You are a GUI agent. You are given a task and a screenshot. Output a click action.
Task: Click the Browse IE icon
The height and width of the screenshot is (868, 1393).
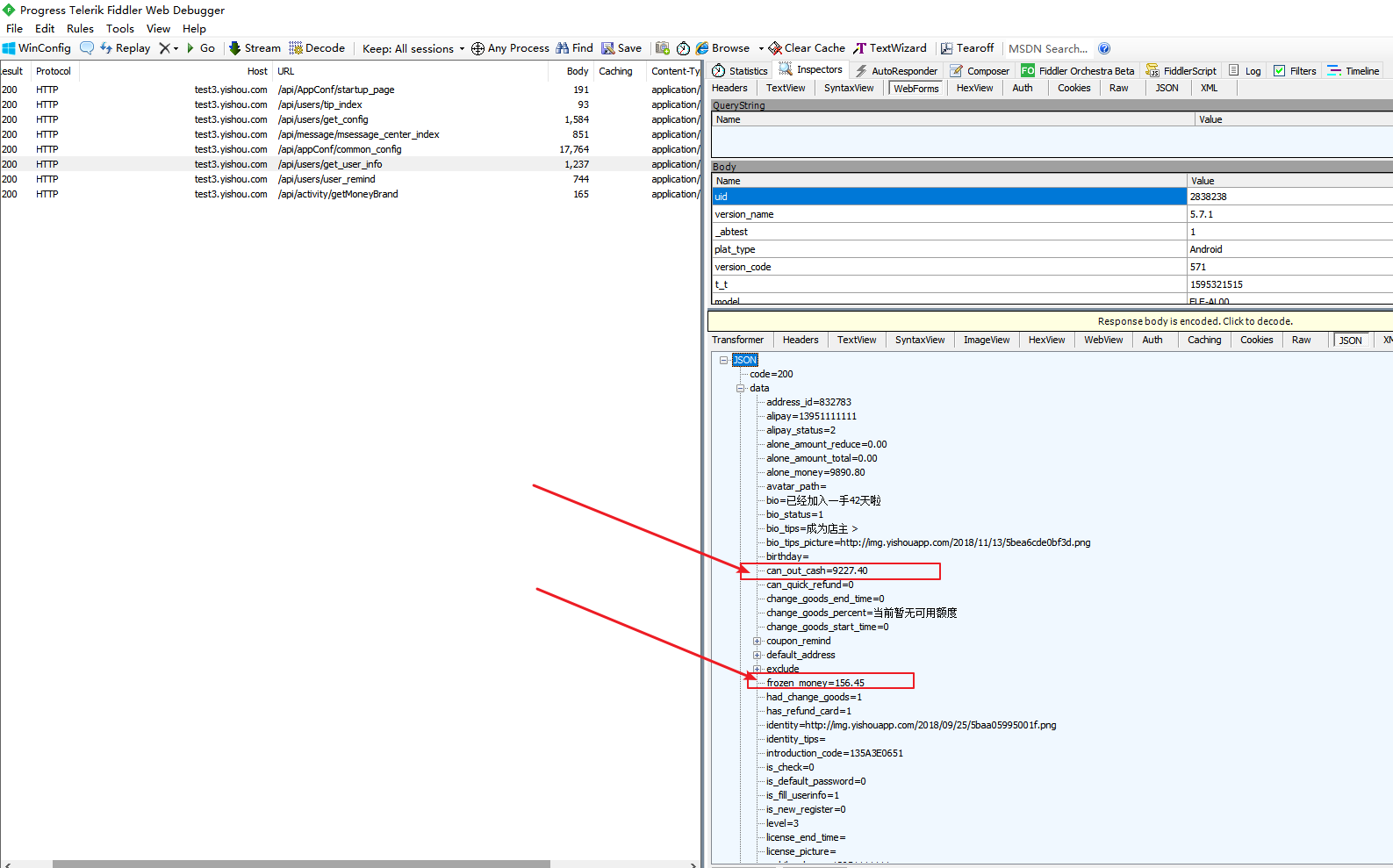pos(702,48)
